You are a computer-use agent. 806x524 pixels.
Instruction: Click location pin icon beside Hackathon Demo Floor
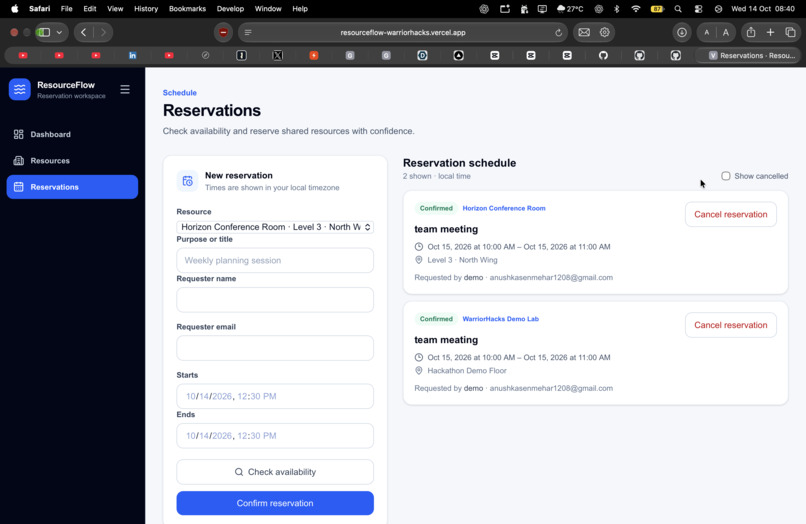coord(419,371)
